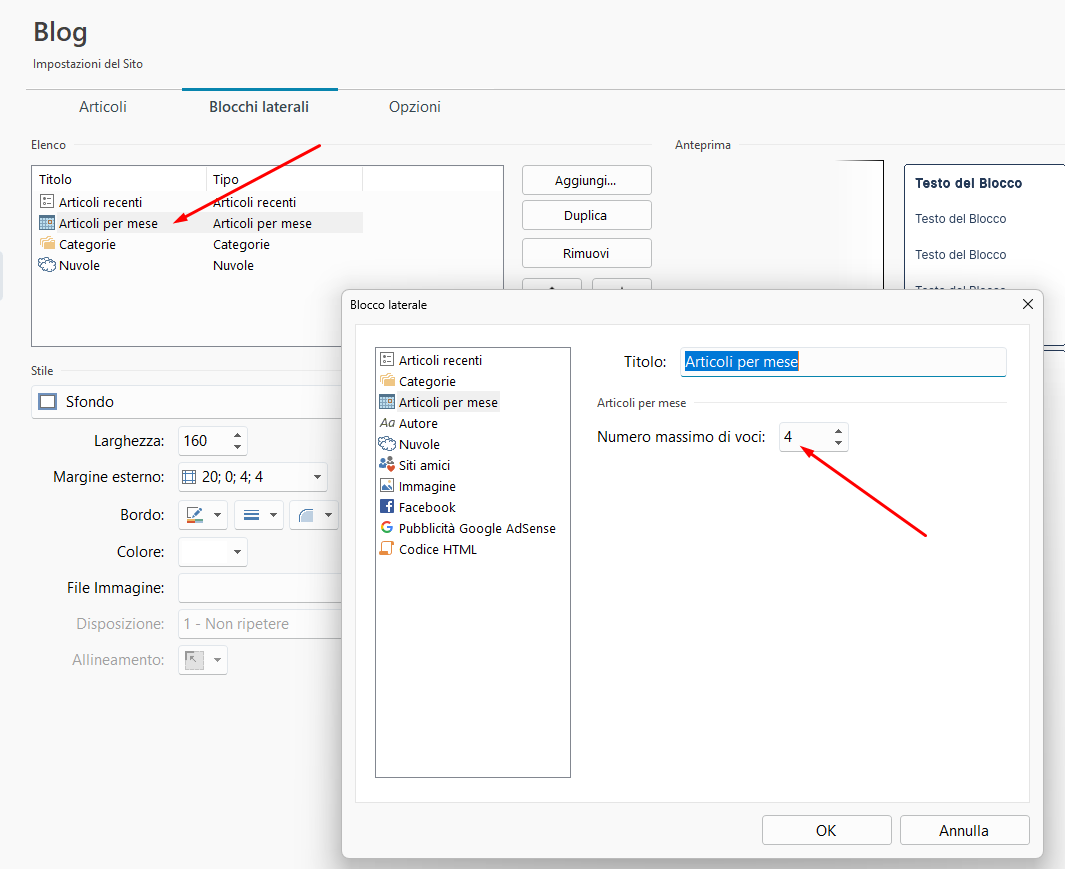Select Facebook icon in block type list
1065x869 pixels.
387,507
